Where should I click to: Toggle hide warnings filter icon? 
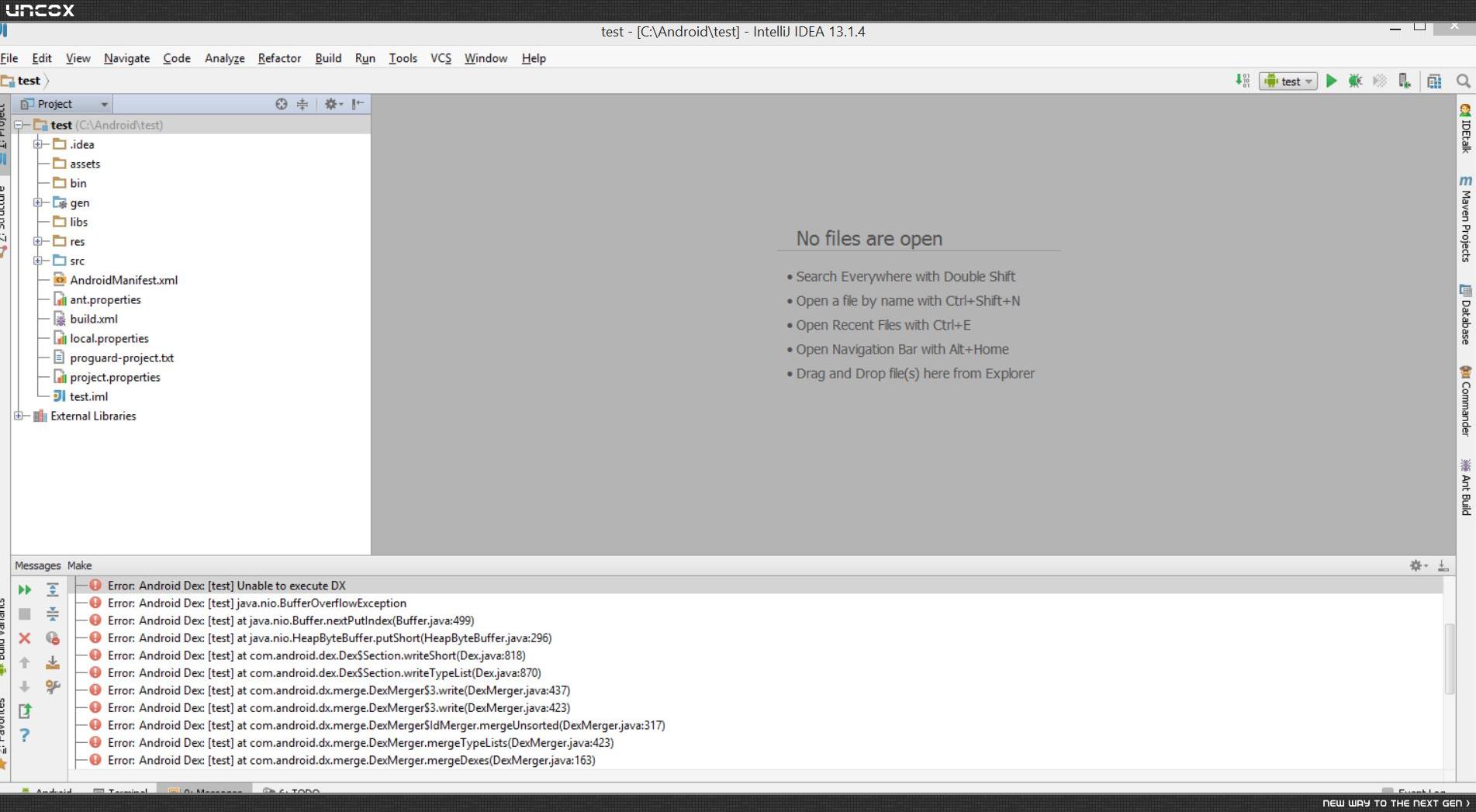53,638
